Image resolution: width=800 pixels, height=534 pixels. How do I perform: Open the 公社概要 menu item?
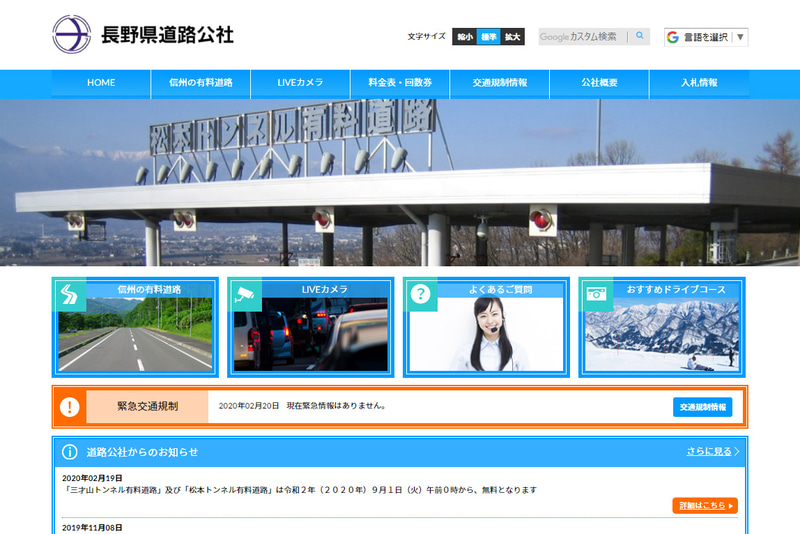599,83
